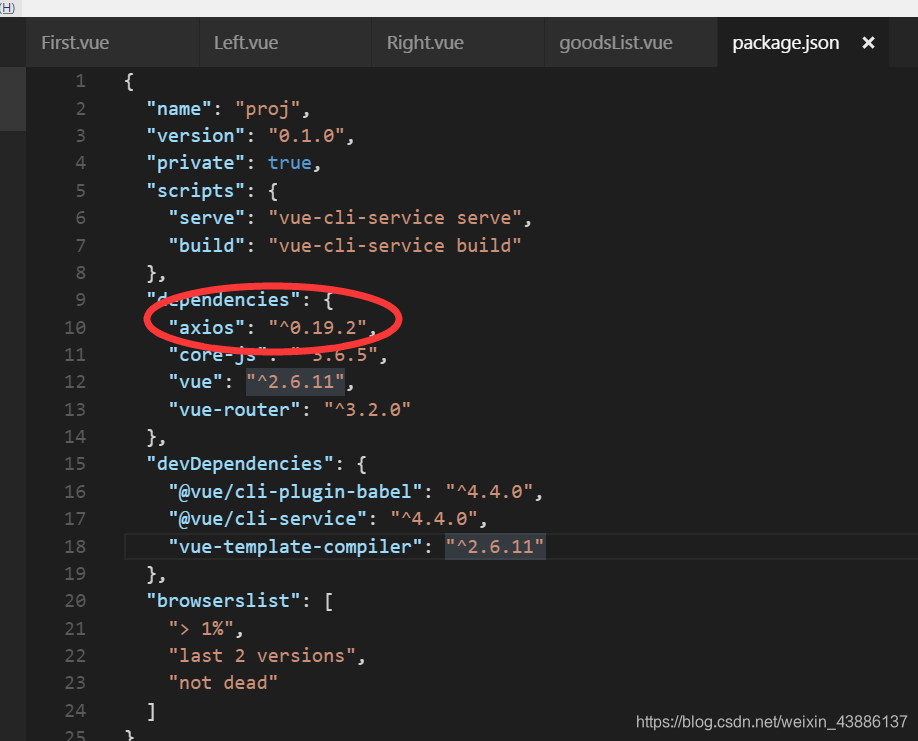This screenshot has width=918, height=741.
Task: Click the "vue" dependency key
Action: pyautogui.click(x=196, y=382)
